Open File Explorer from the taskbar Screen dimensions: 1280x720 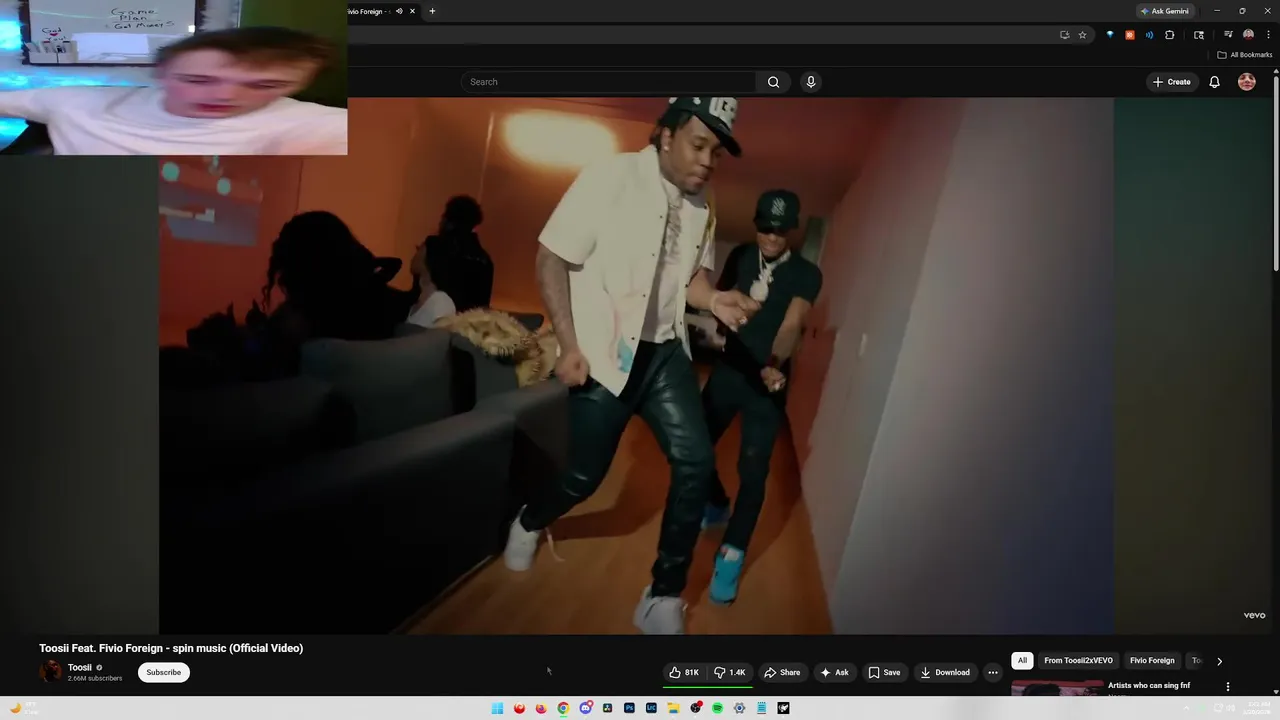[673, 708]
